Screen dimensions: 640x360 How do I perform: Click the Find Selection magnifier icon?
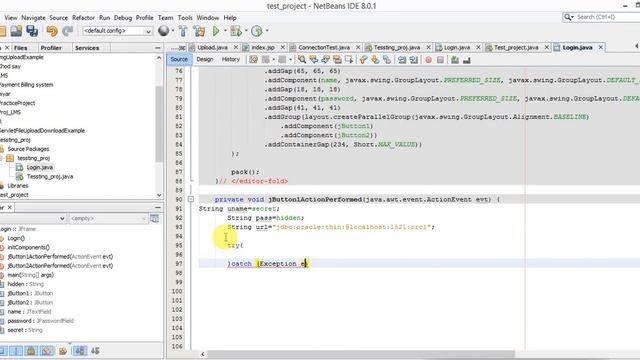pos(302,60)
